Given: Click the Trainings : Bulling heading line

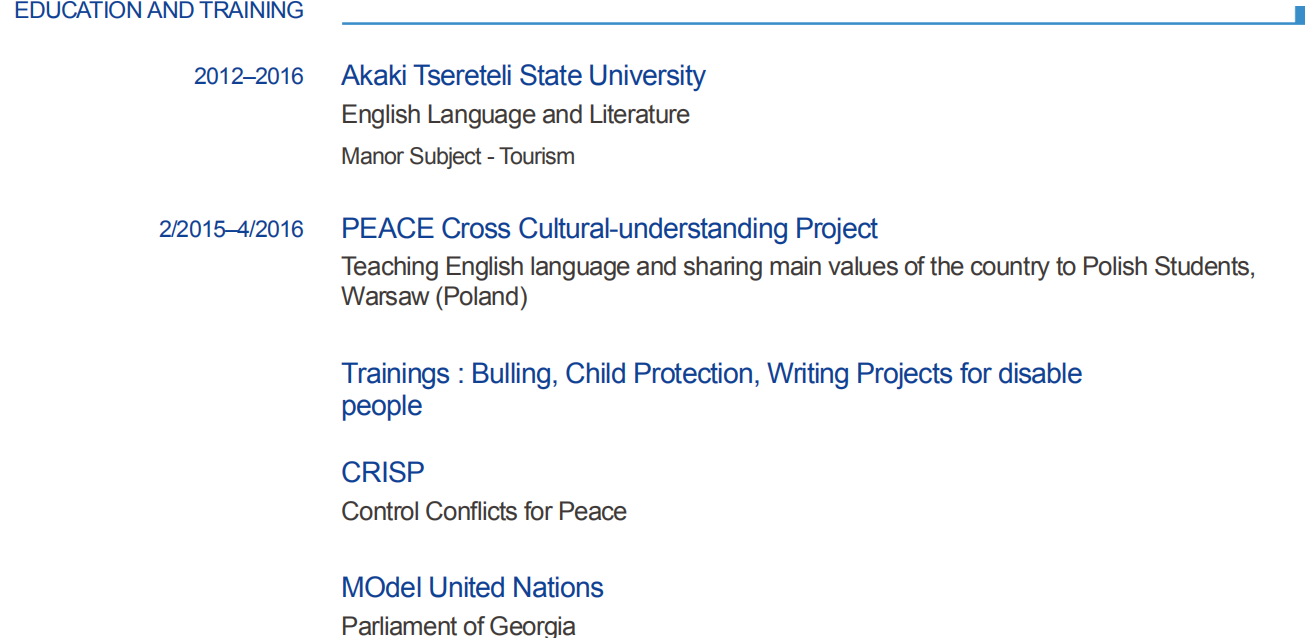Looking at the screenshot, I should point(711,374).
